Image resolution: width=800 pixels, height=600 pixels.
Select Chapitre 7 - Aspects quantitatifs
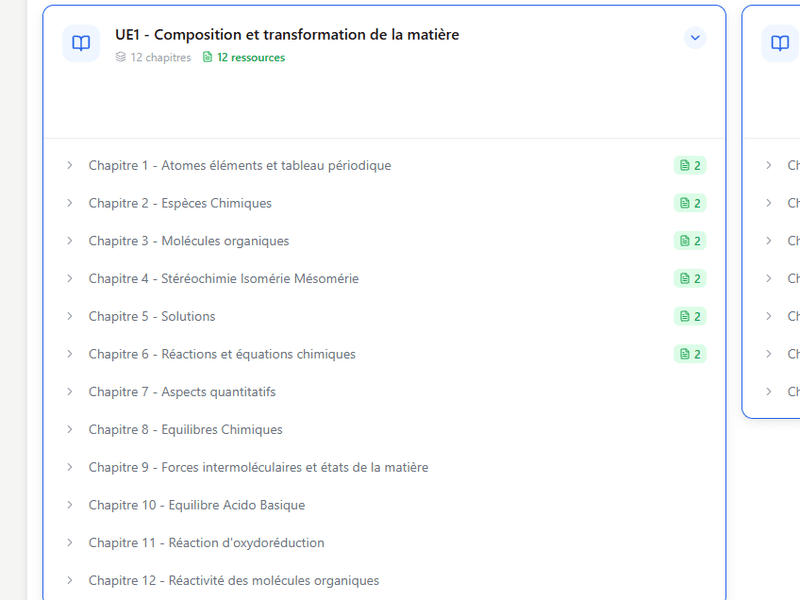point(182,392)
